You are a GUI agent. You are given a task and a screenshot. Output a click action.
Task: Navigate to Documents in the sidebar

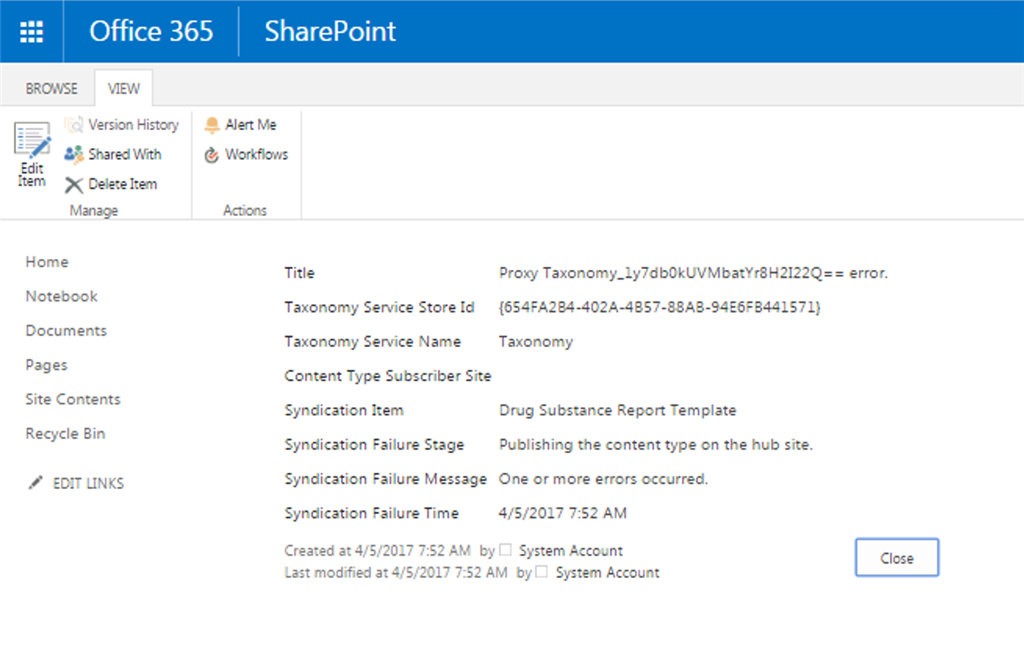(66, 331)
